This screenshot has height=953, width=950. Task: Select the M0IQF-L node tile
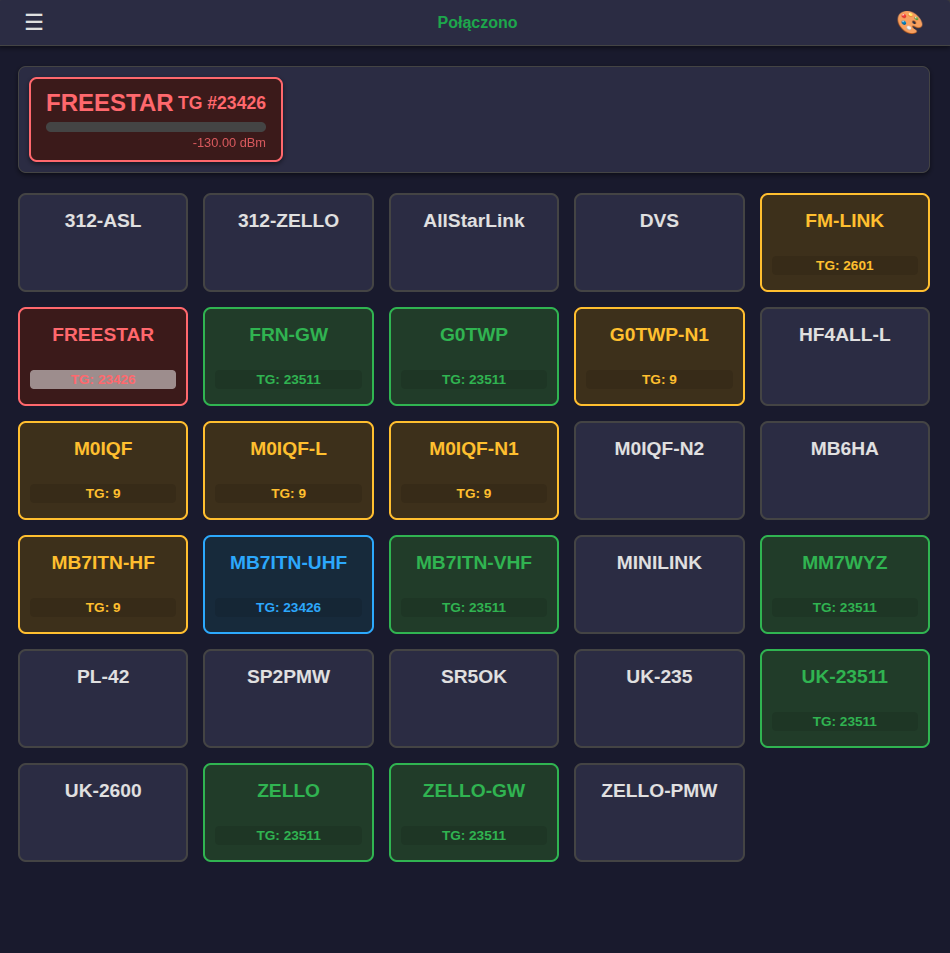[x=288, y=470]
